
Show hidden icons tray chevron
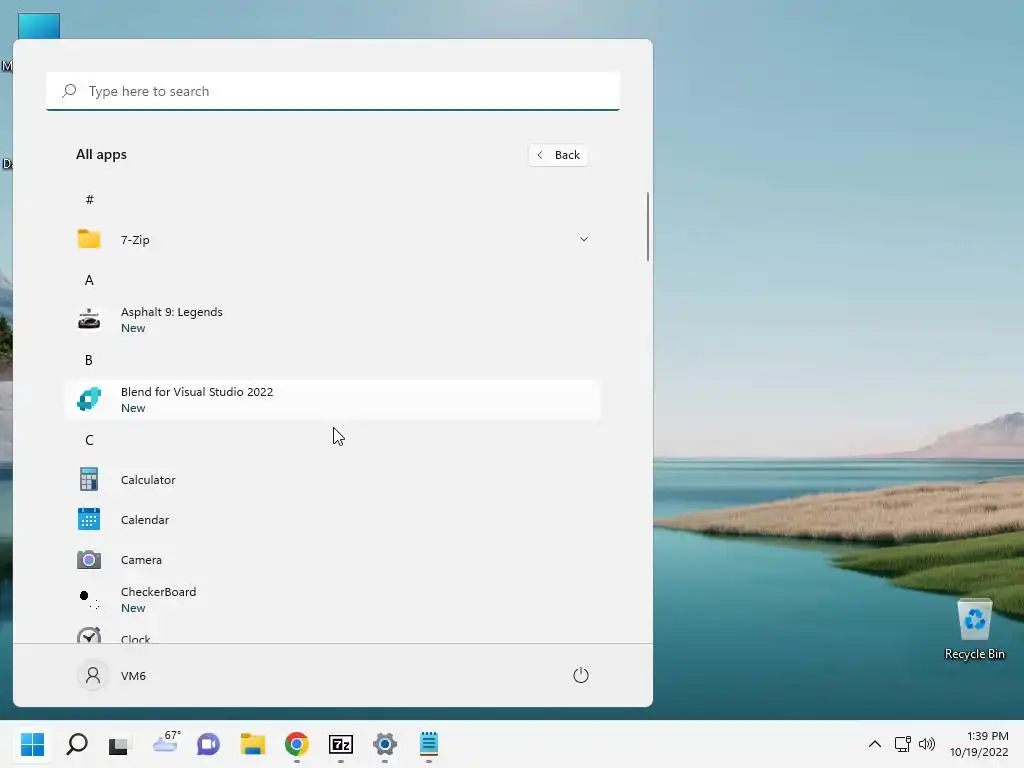(874, 744)
